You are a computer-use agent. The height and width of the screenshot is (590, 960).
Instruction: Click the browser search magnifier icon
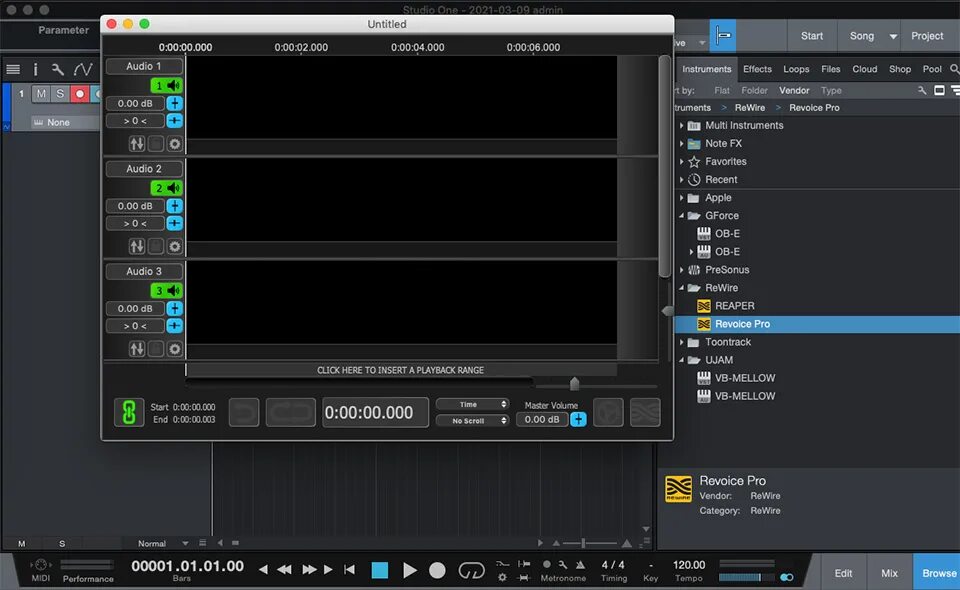tap(954, 69)
